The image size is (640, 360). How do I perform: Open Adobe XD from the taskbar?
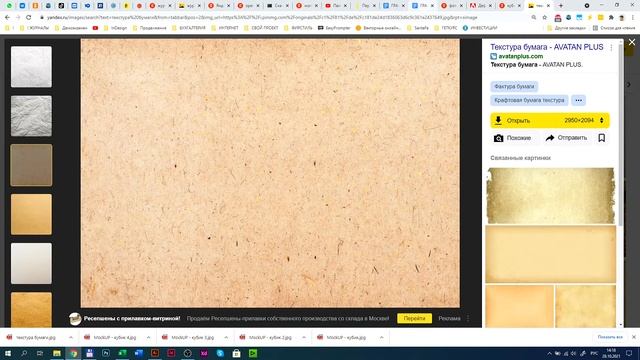pos(204,353)
